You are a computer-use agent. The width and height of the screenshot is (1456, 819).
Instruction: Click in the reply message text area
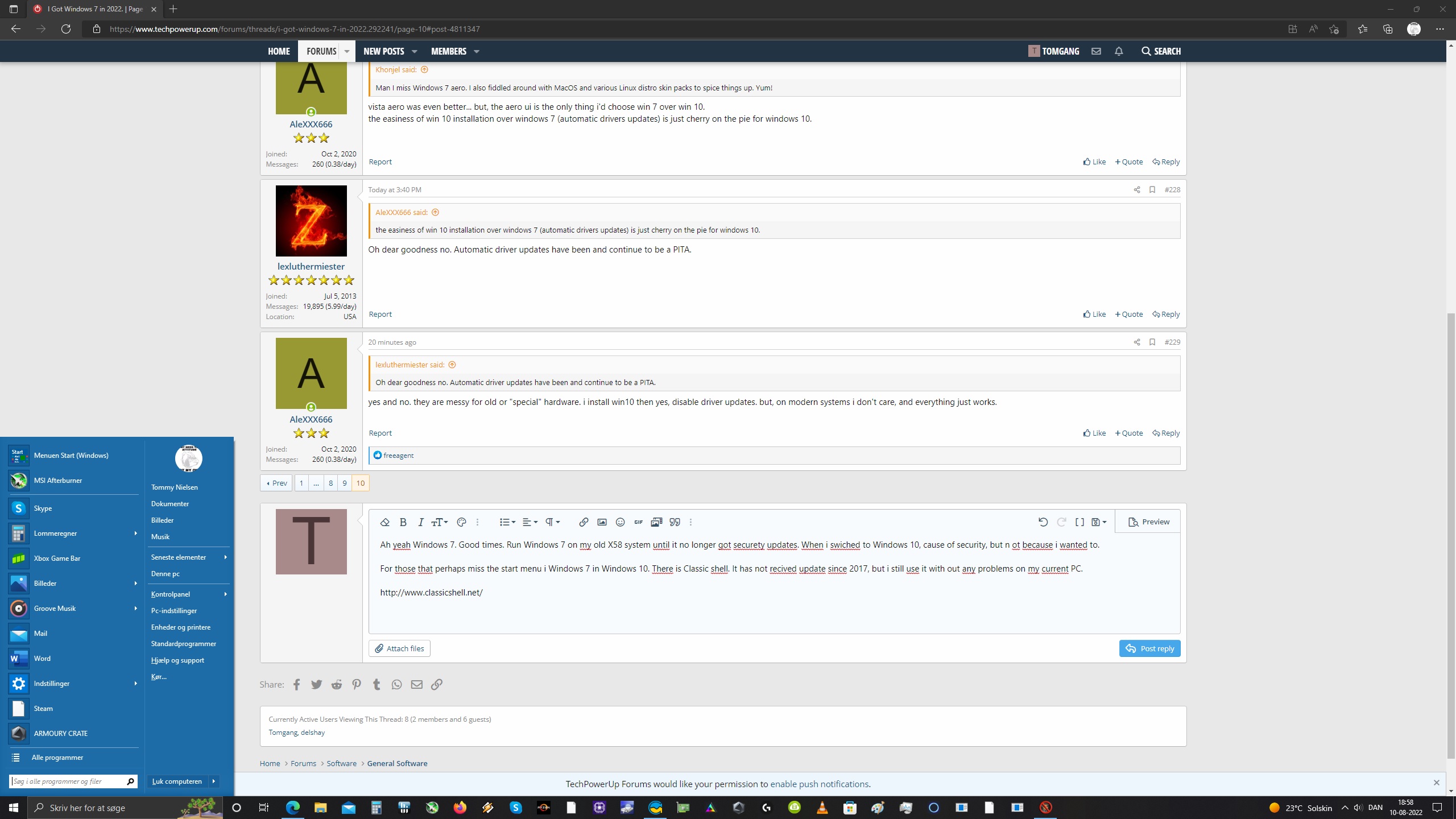tap(774, 583)
